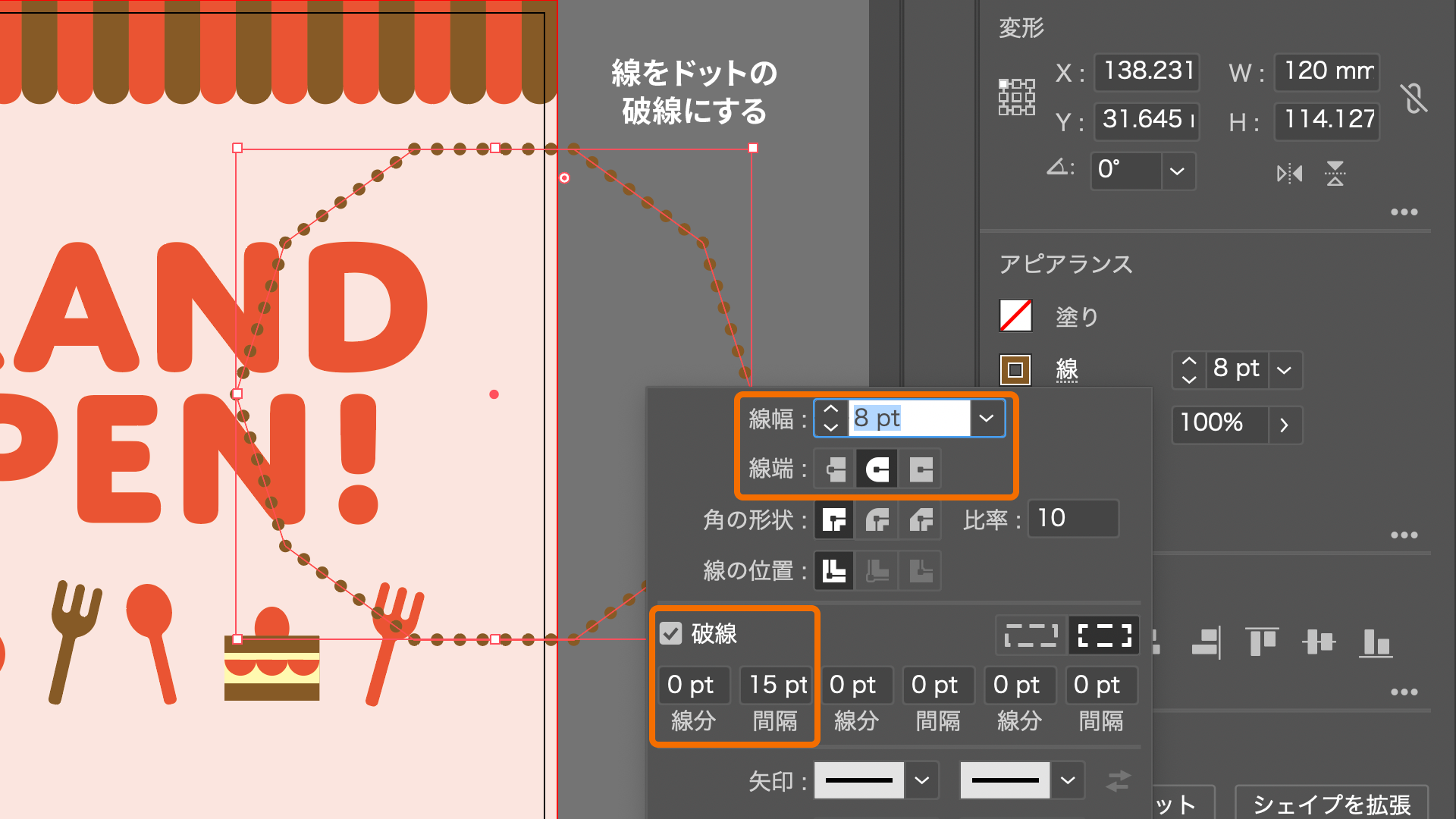Viewport: 1456px width, 819px height.
Task: Select the projecting cap line end icon
Action: [x=921, y=469]
